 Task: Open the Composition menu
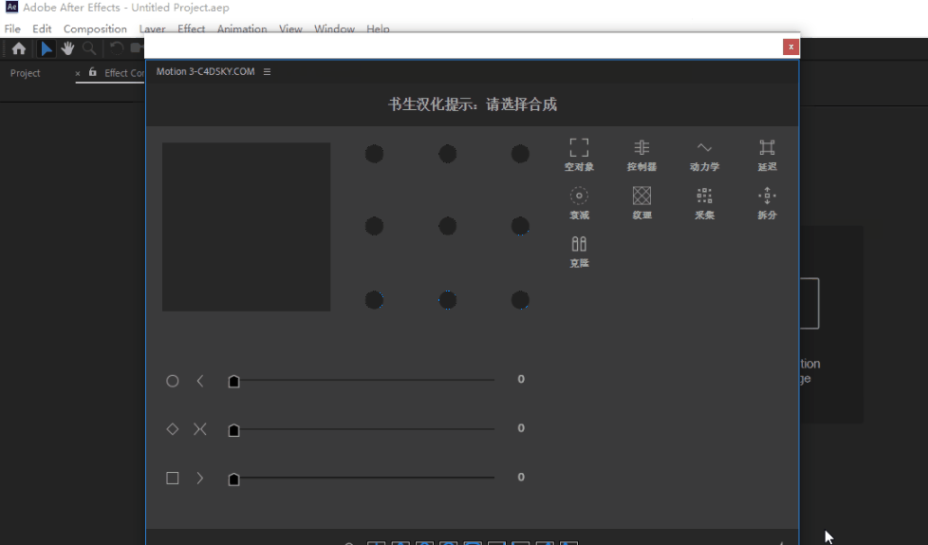coord(95,28)
